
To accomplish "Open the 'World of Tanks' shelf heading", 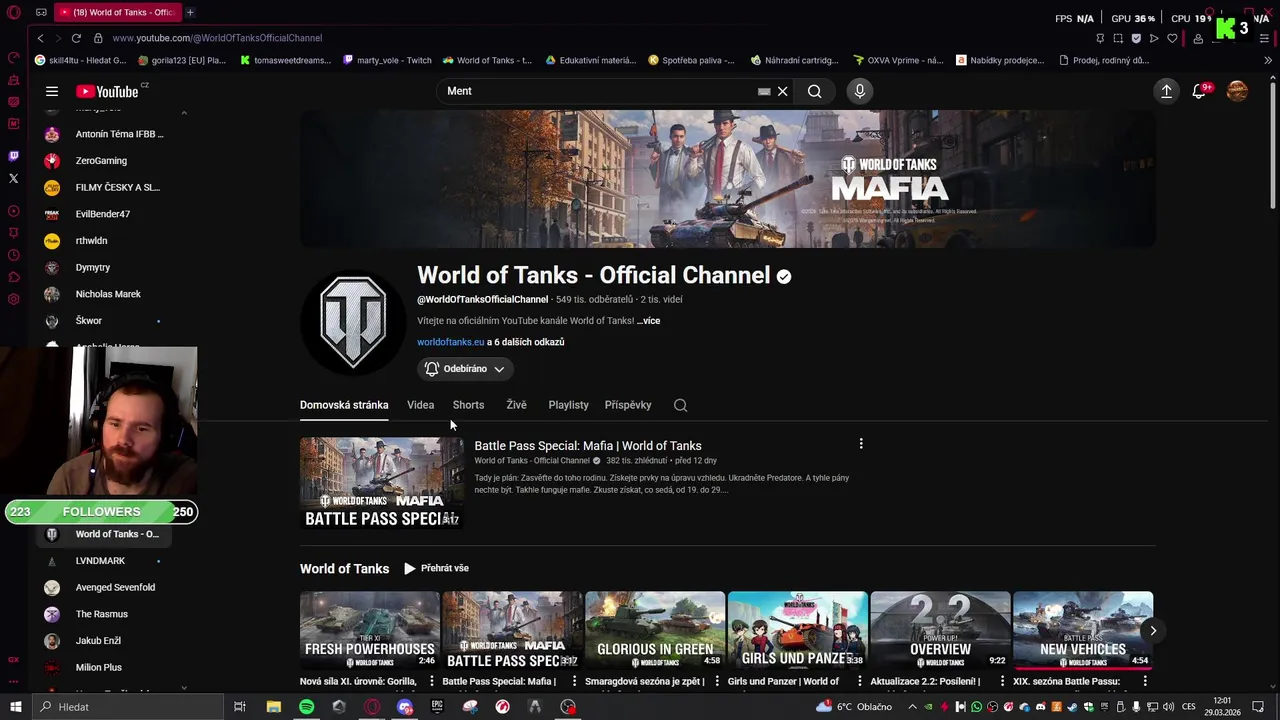I will pos(344,569).
